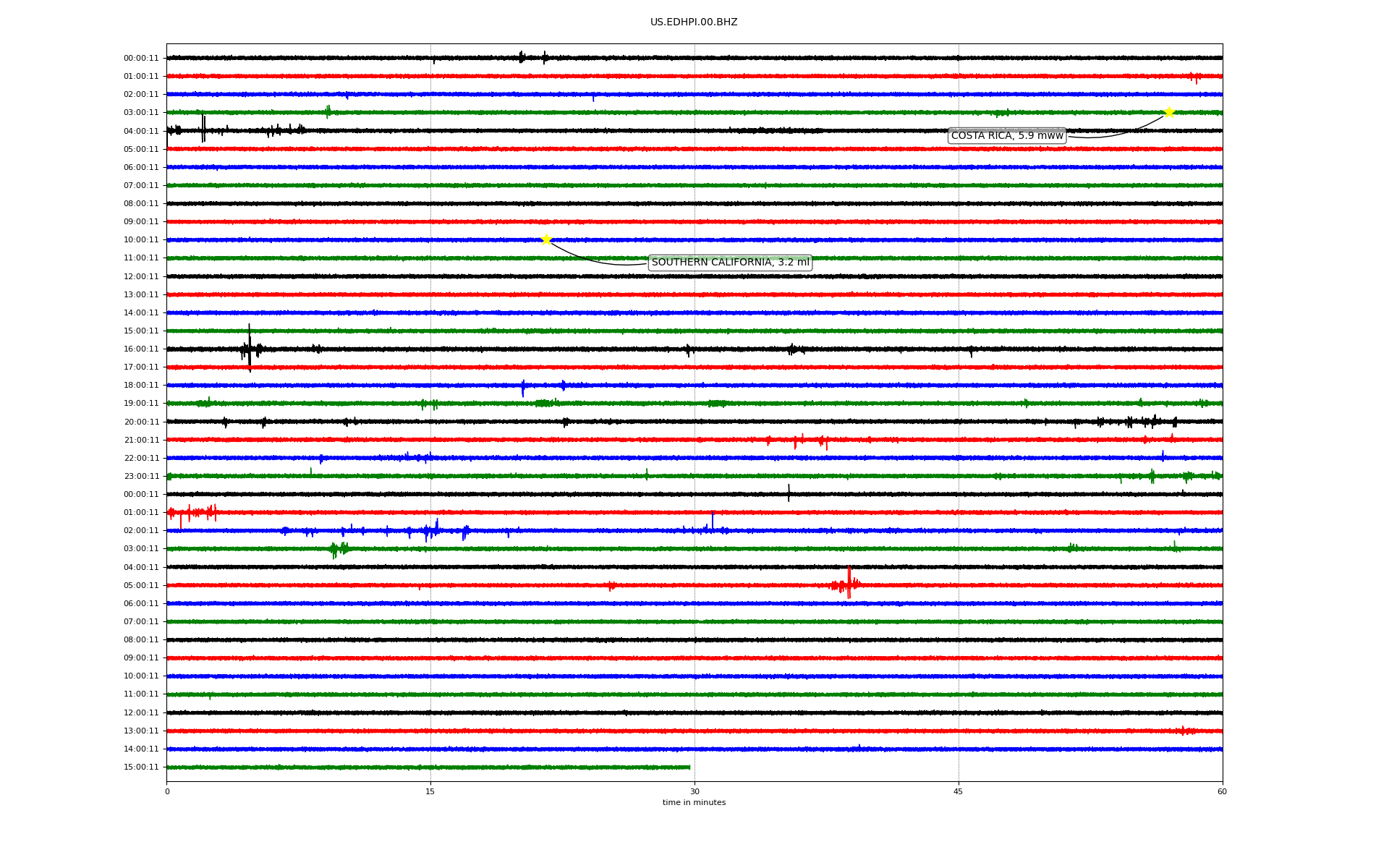Click the last 15:00:11 row label at bottom
1389x868 pixels.
(x=141, y=767)
